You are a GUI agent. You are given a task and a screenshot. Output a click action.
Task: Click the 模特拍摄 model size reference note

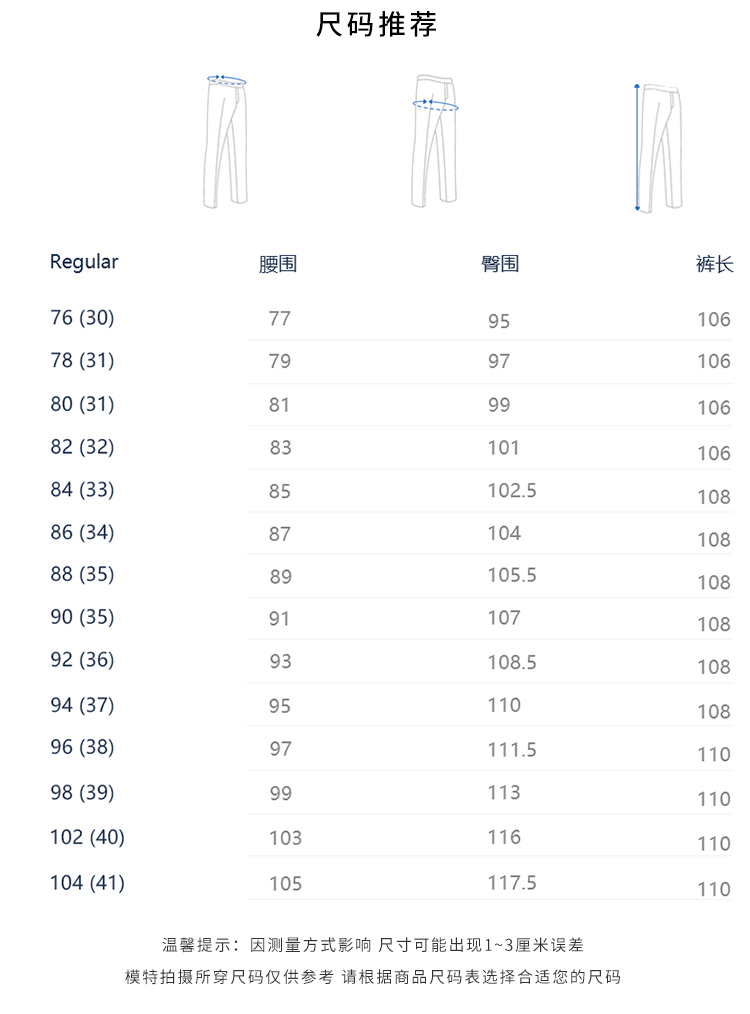click(x=373, y=977)
